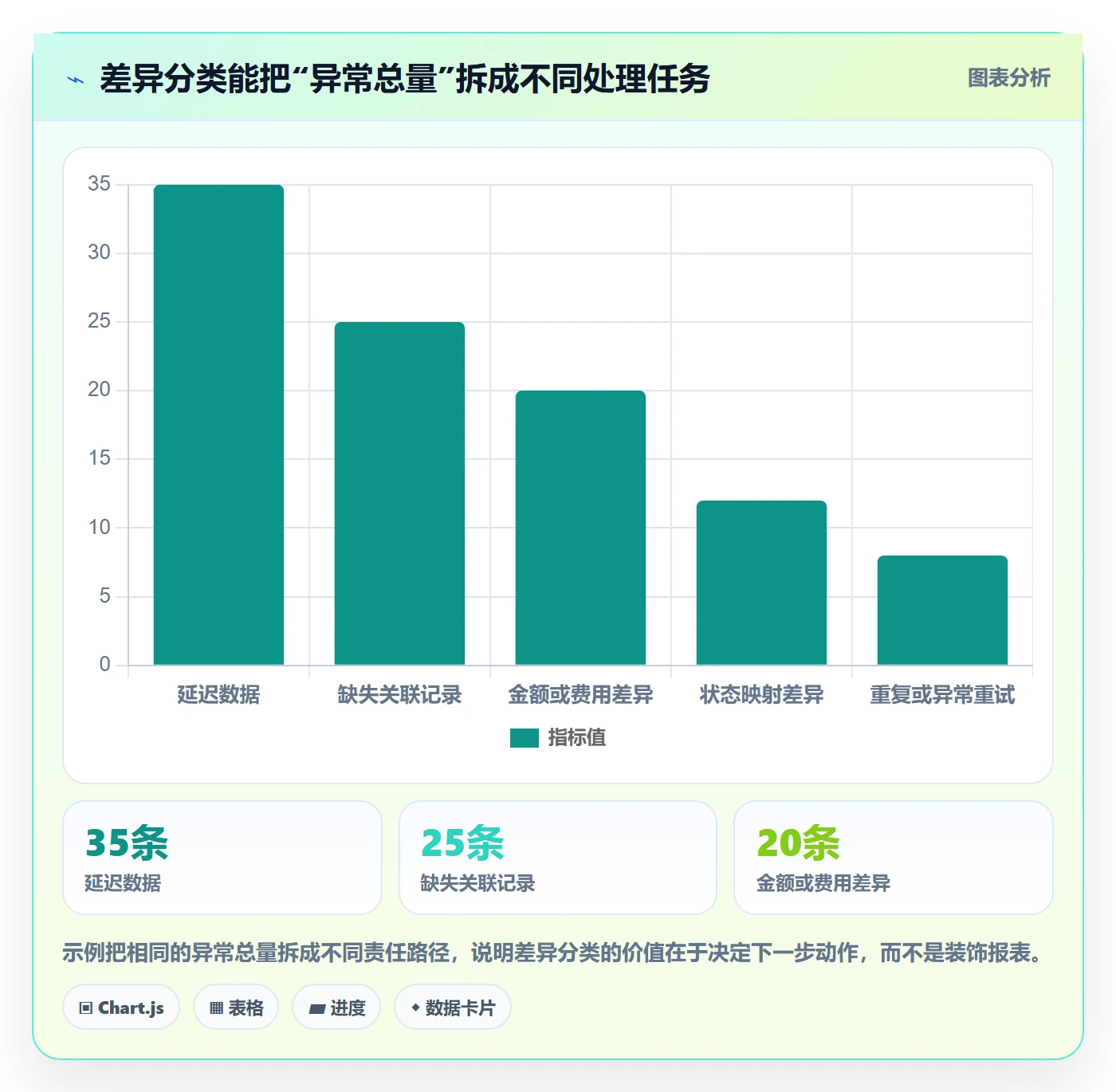Click the lightning bolt icon beside the title
The height and width of the screenshot is (1092, 1116).
(76, 80)
